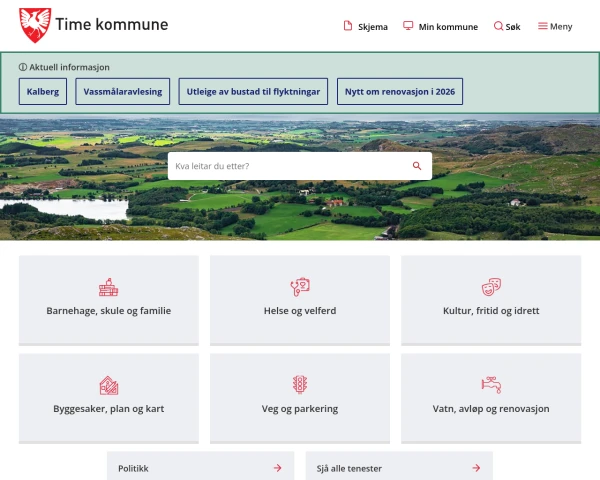The width and height of the screenshot is (600, 480).
Task: Open the Kalberg notice
Action: click(x=43, y=92)
